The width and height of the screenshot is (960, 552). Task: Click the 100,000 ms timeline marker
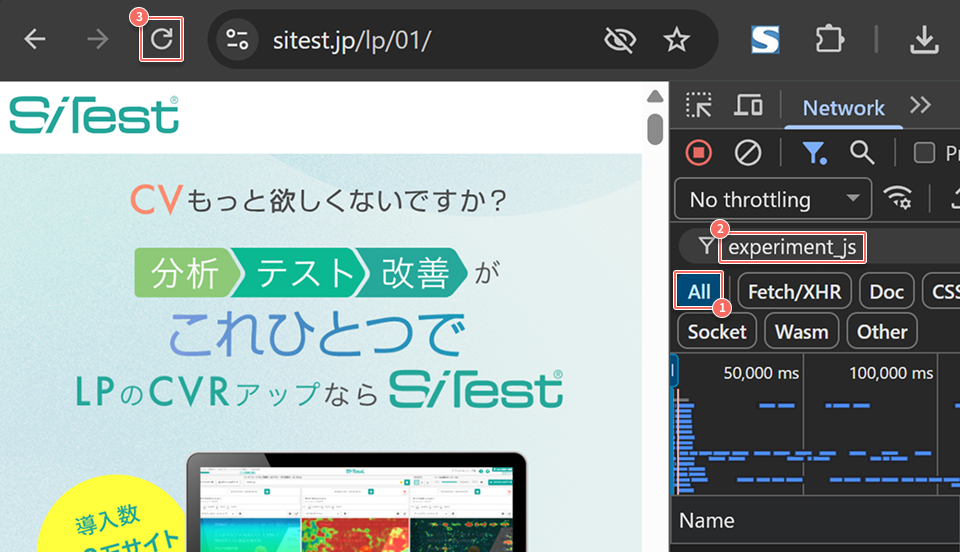(891, 373)
